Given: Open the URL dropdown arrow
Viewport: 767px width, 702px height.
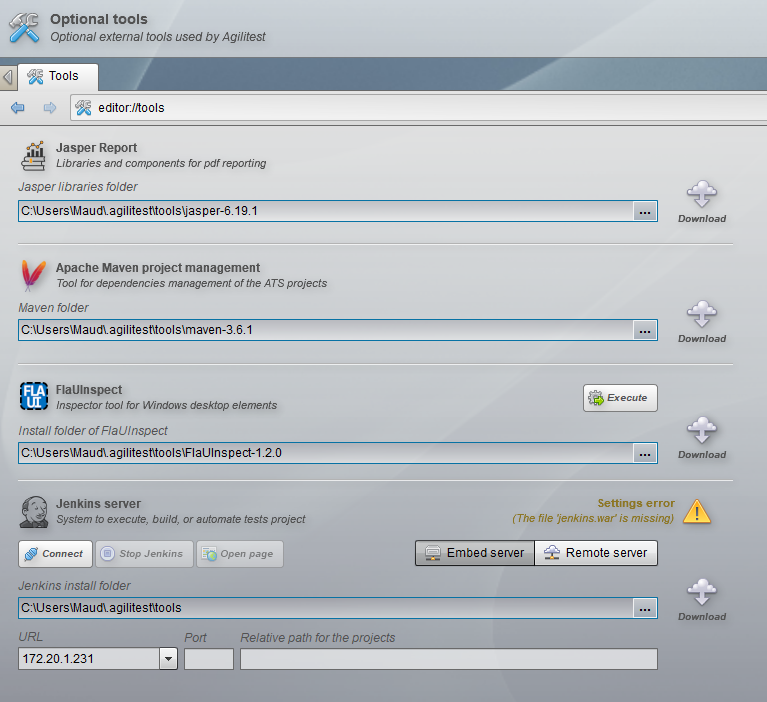Looking at the screenshot, I should point(168,659).
